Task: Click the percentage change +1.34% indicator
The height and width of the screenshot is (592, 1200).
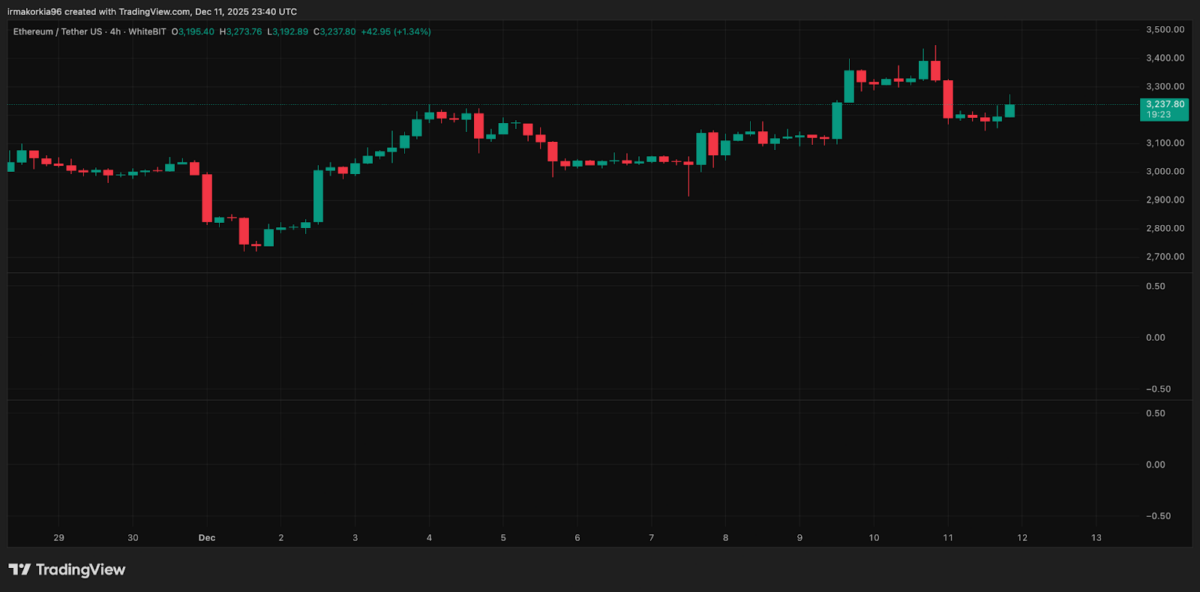Action: pyautogui.click(x=411, y=31)
